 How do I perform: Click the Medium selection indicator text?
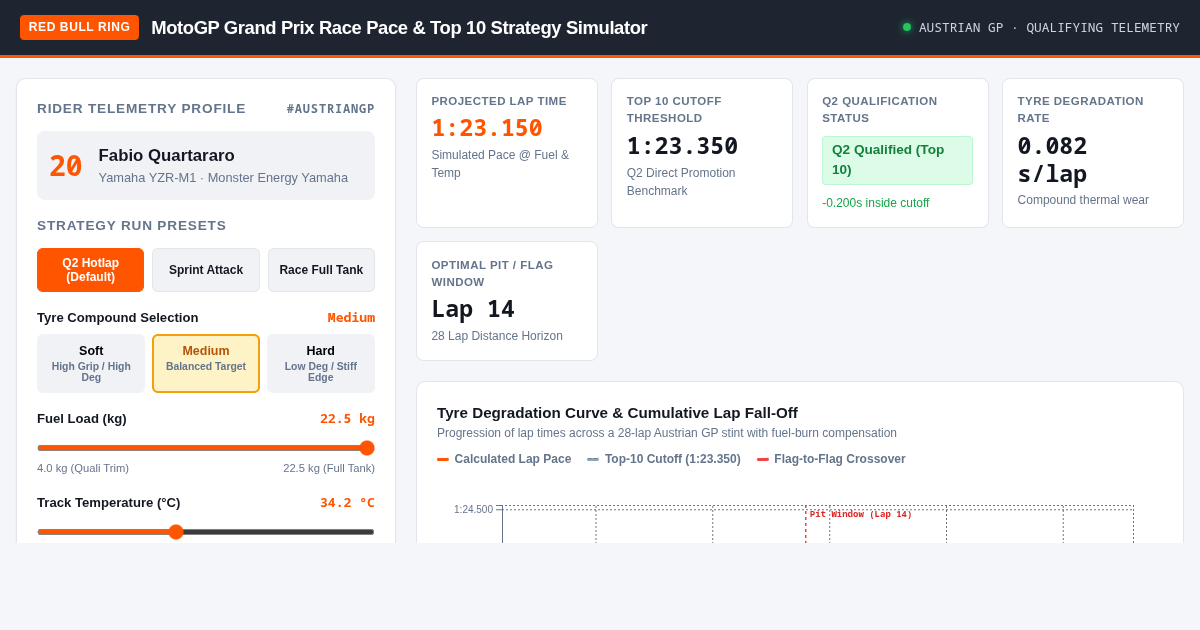tap(351, 317)
